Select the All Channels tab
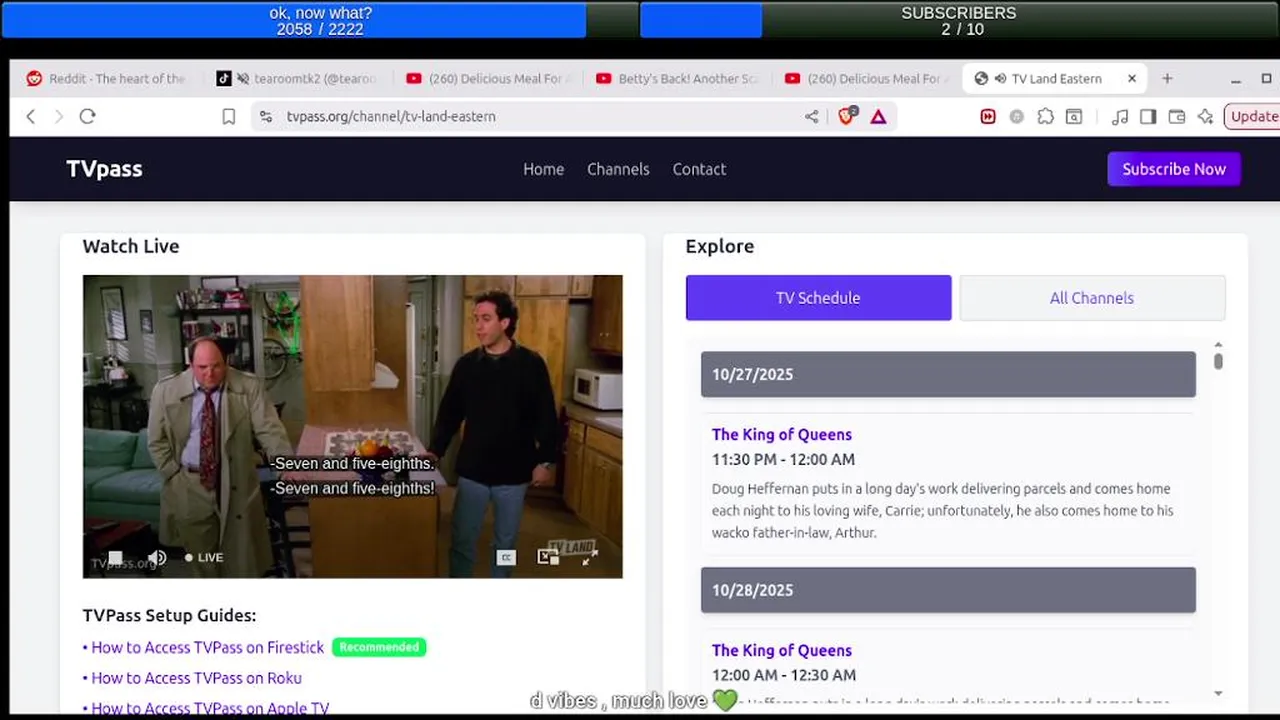Image resolution: width=1280 pixels, height=720 pixels. tap(1092, 298)
